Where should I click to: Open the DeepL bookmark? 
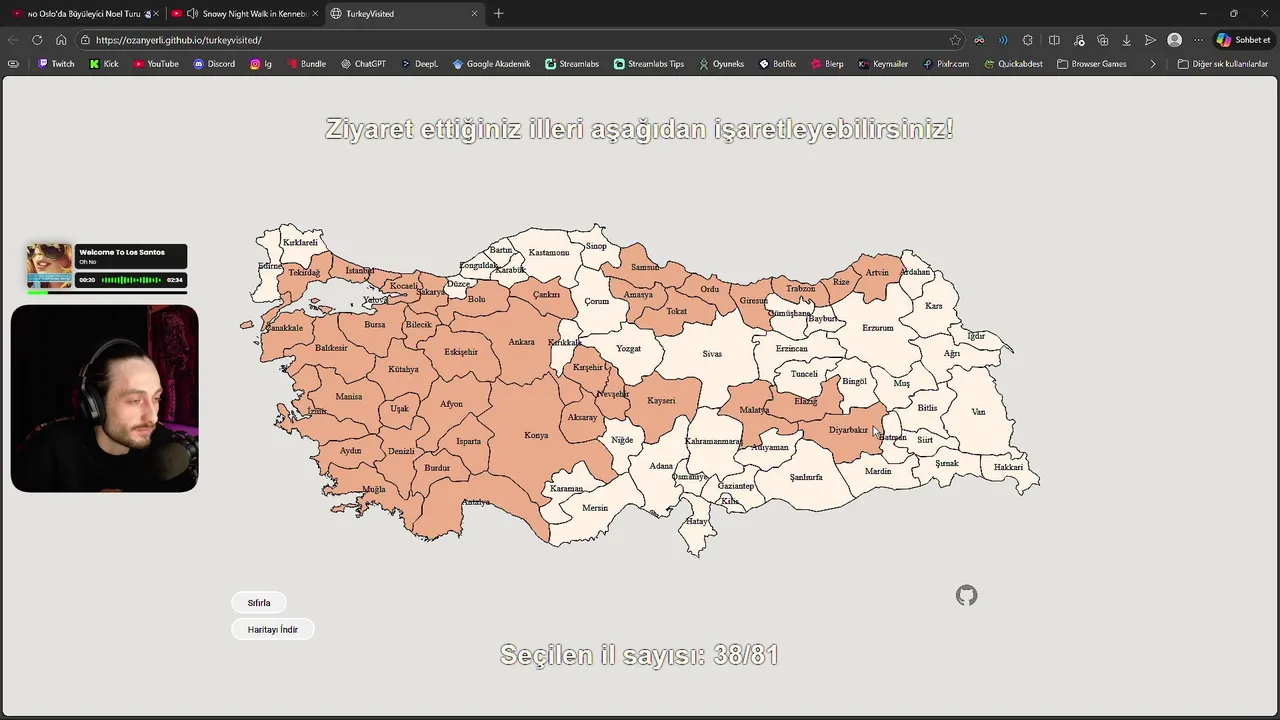420,64
